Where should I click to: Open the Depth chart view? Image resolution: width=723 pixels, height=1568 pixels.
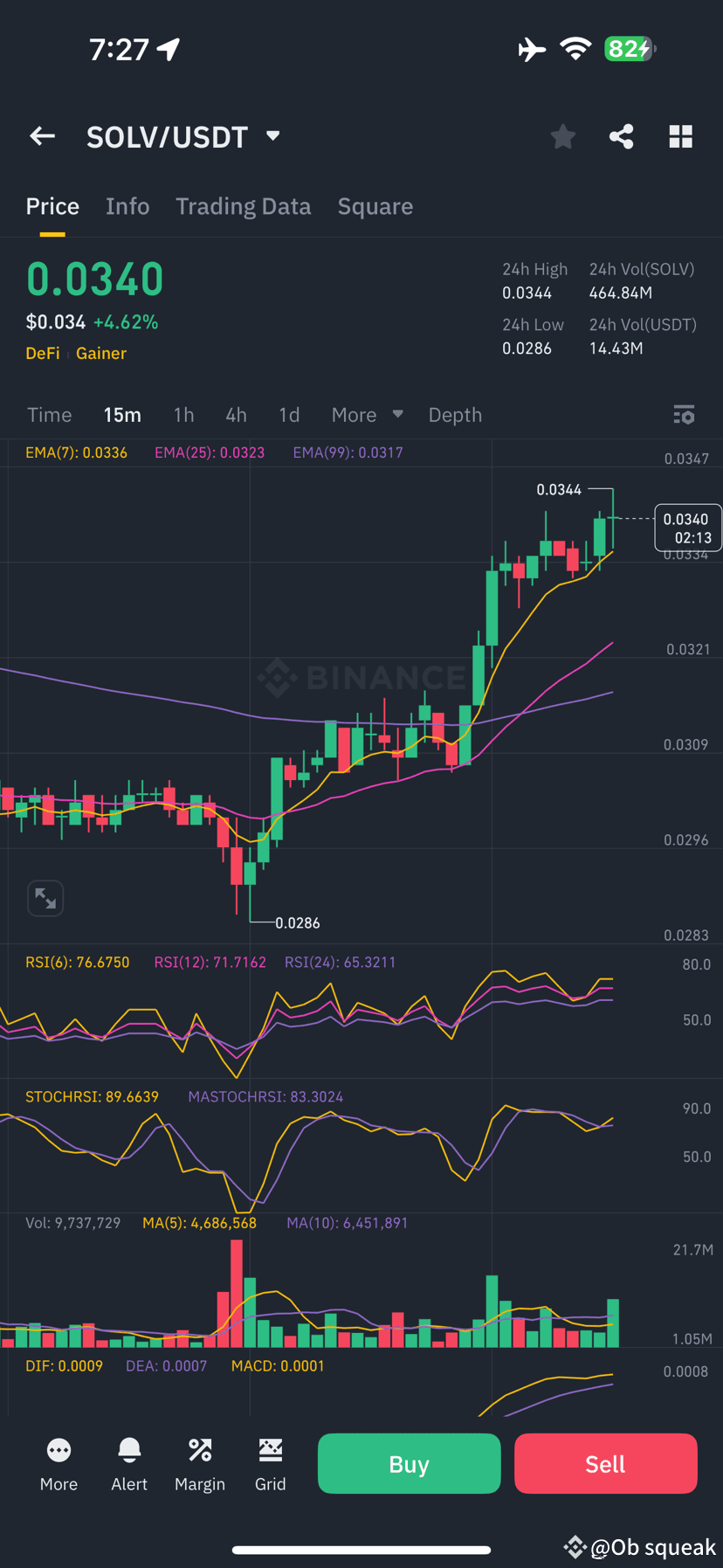coord(455,415)
